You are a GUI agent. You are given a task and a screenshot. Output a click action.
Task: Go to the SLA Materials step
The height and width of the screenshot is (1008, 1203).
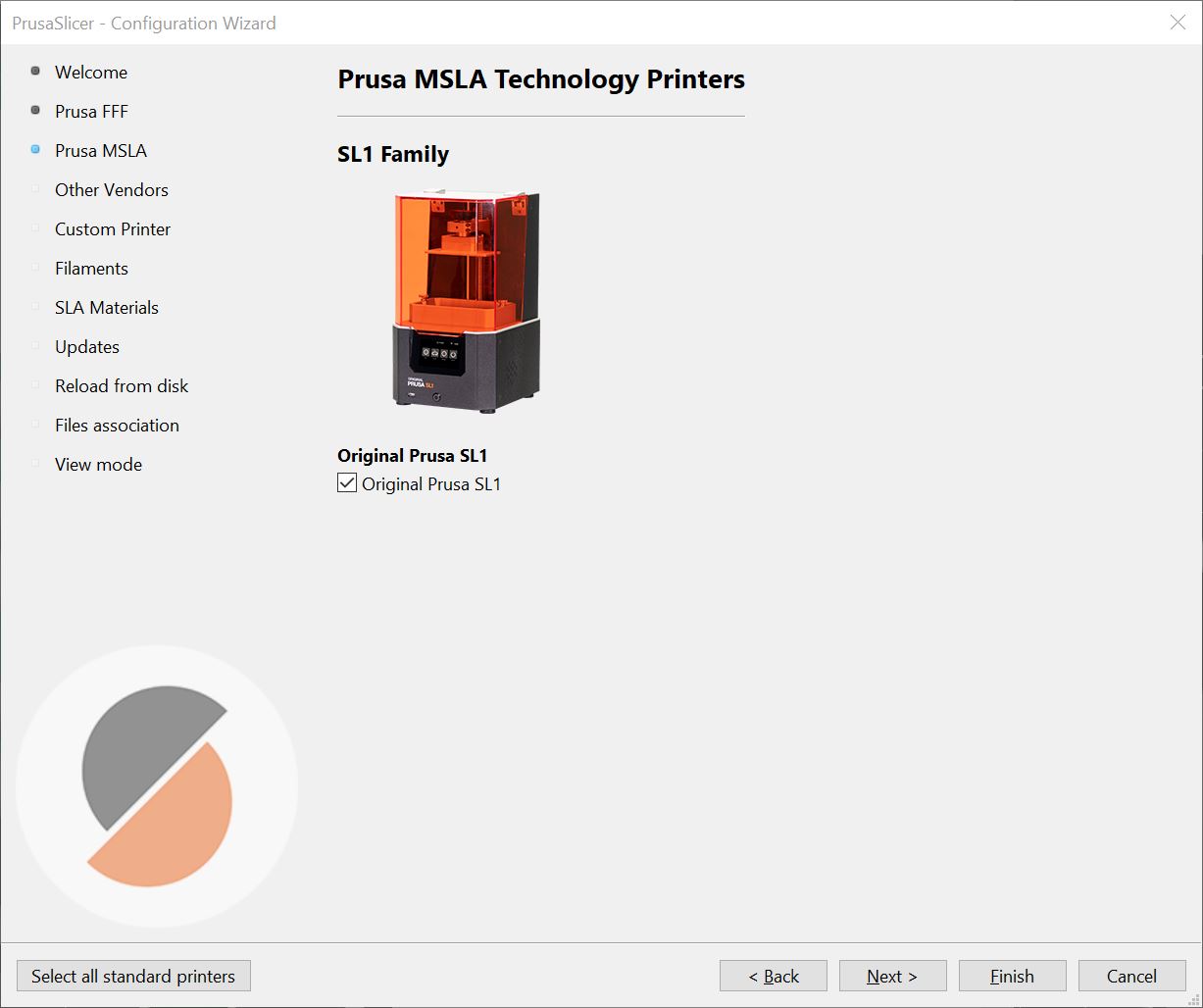click(x=107, y=308)
